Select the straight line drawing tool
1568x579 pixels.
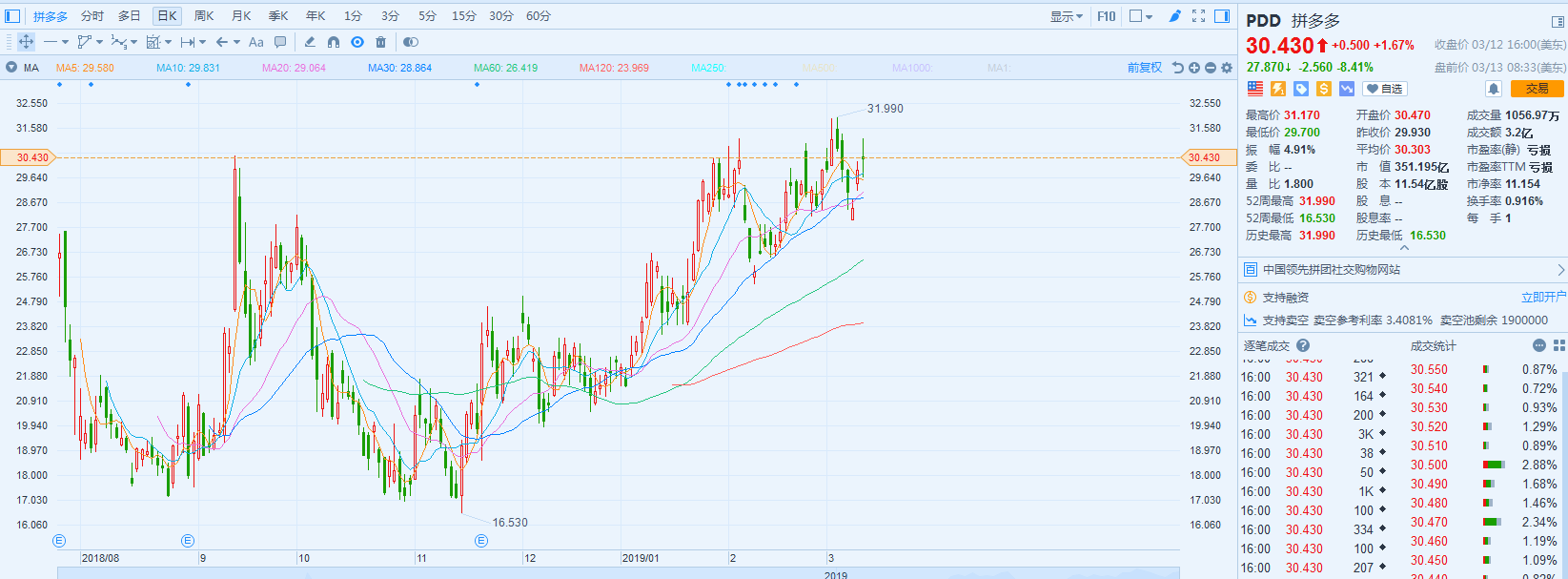click(x=51, y=42)
